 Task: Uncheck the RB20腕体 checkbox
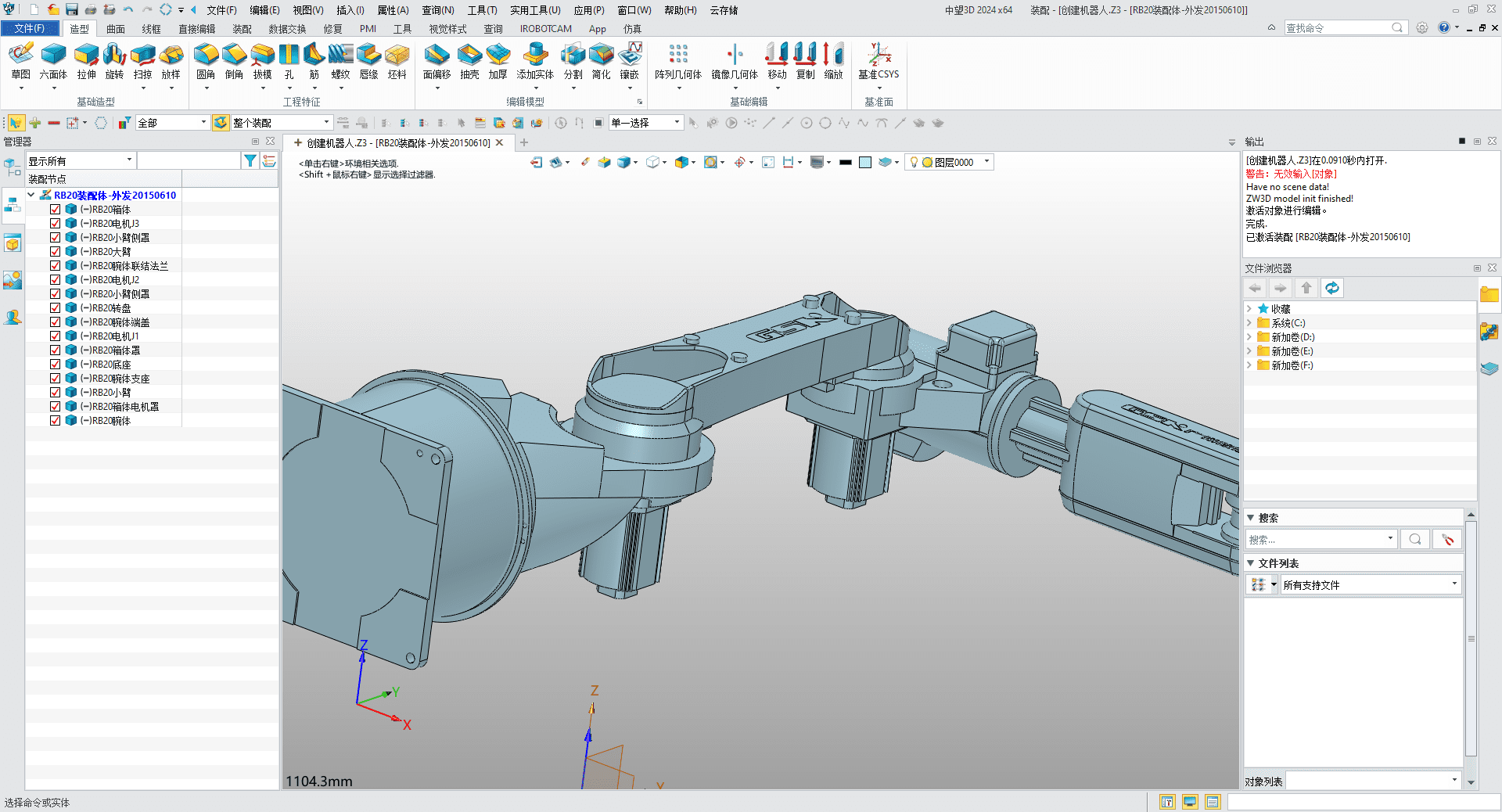(55, 420)
